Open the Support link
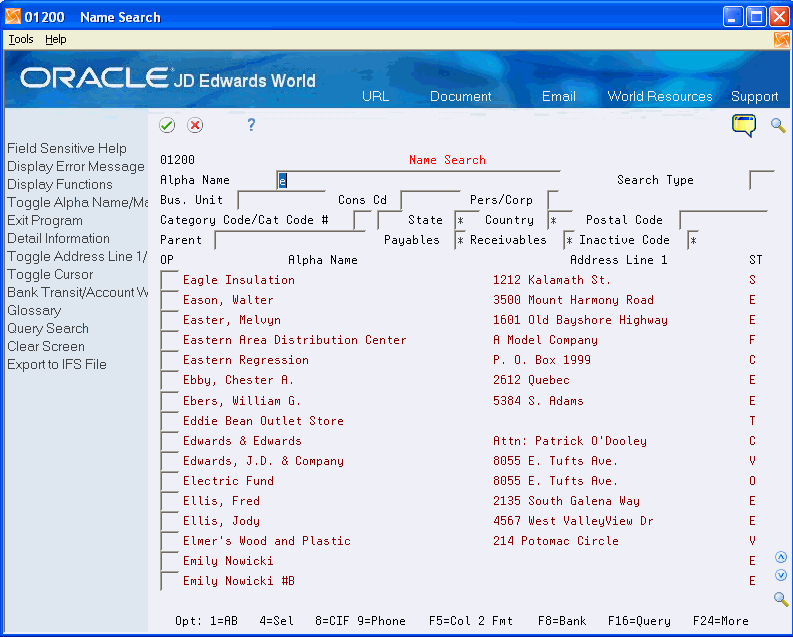Image resolution: width=793 pixels, height=637 pixels. click(x=754, y=96)
